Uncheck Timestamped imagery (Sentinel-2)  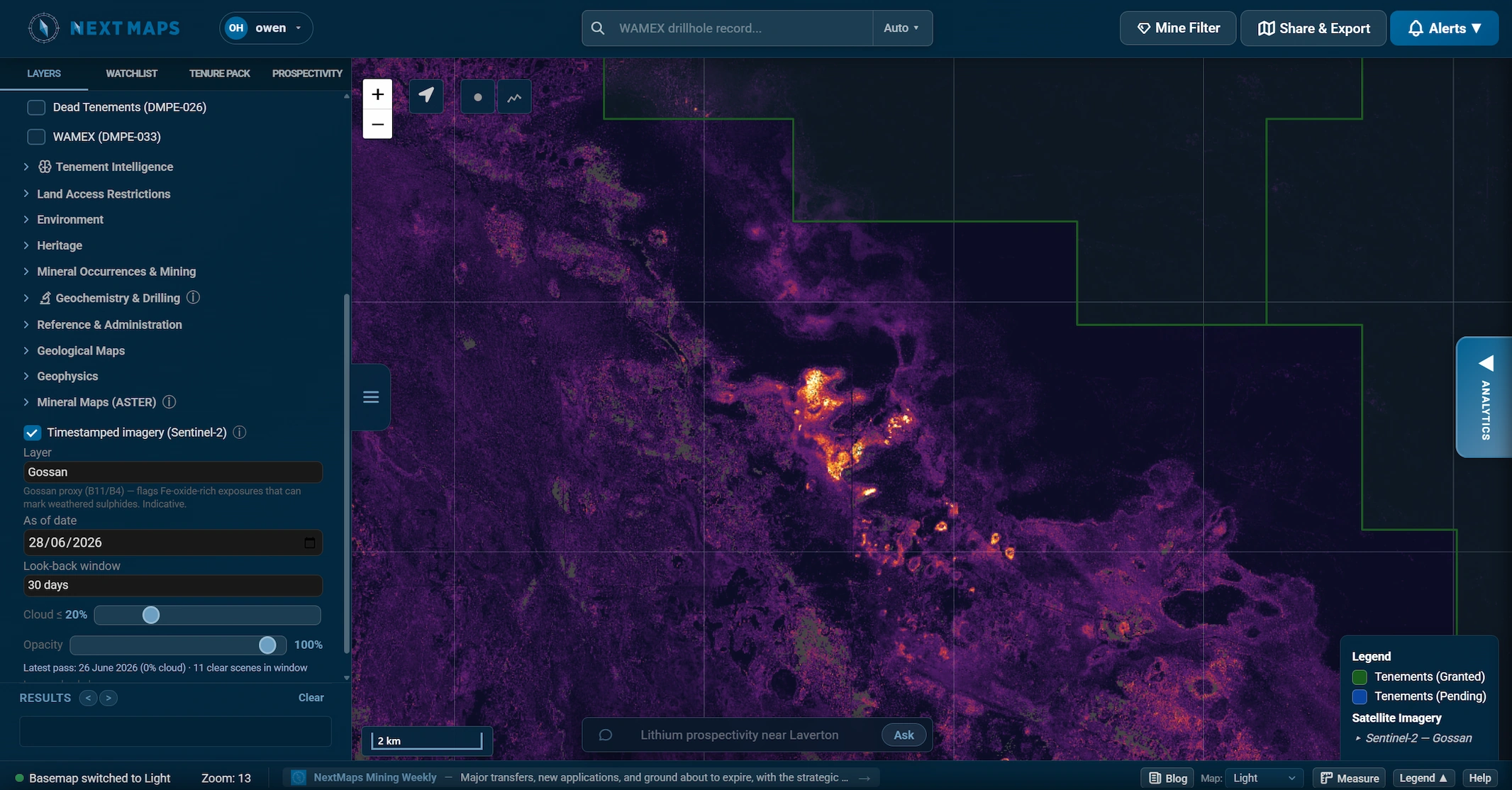coord(32,433)
